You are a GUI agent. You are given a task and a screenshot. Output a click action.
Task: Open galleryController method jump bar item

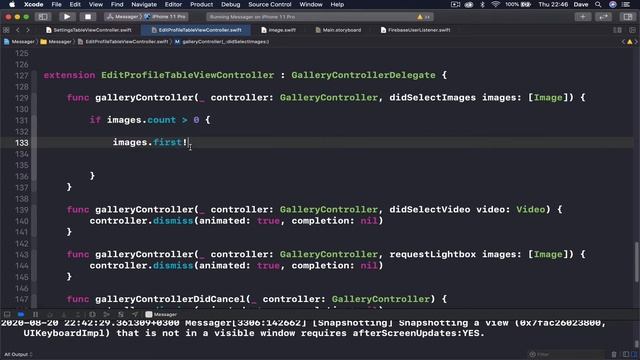[222, 42]
